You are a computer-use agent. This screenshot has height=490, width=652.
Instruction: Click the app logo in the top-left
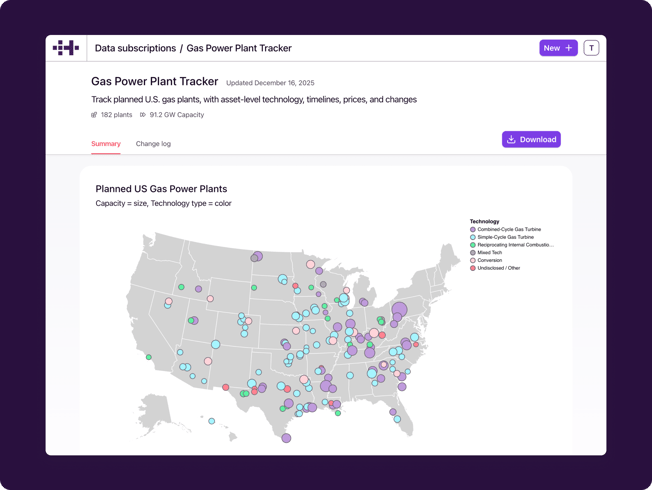pyautogui.click(x=66, y=48)
